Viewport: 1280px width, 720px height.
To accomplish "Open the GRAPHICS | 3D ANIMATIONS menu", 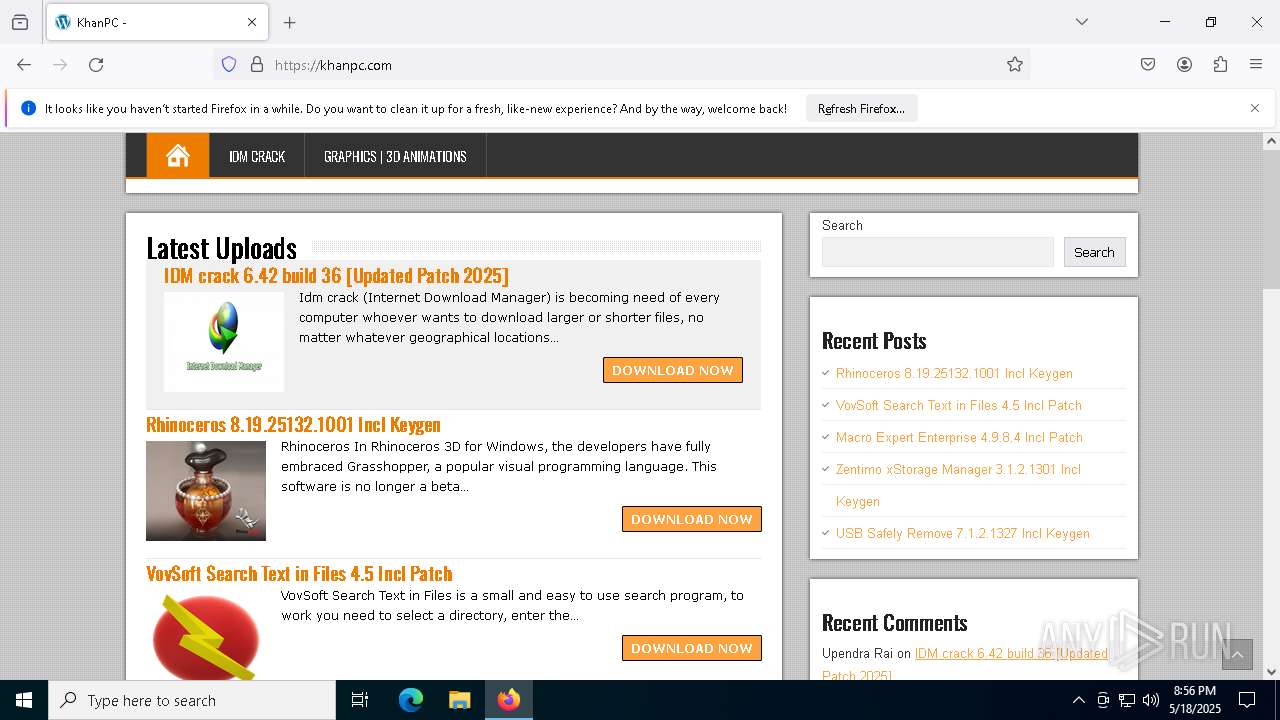I will pyautogui.click(x=395, y=156).
